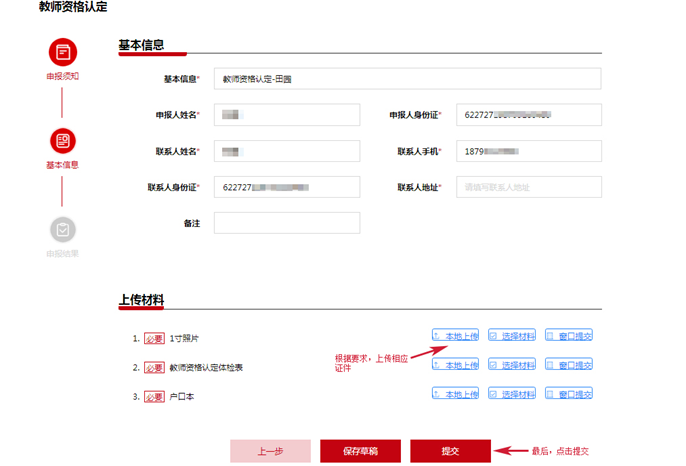Click the 户口本 material name
This screenshot has height=466, width=686.
click(182, 396)
